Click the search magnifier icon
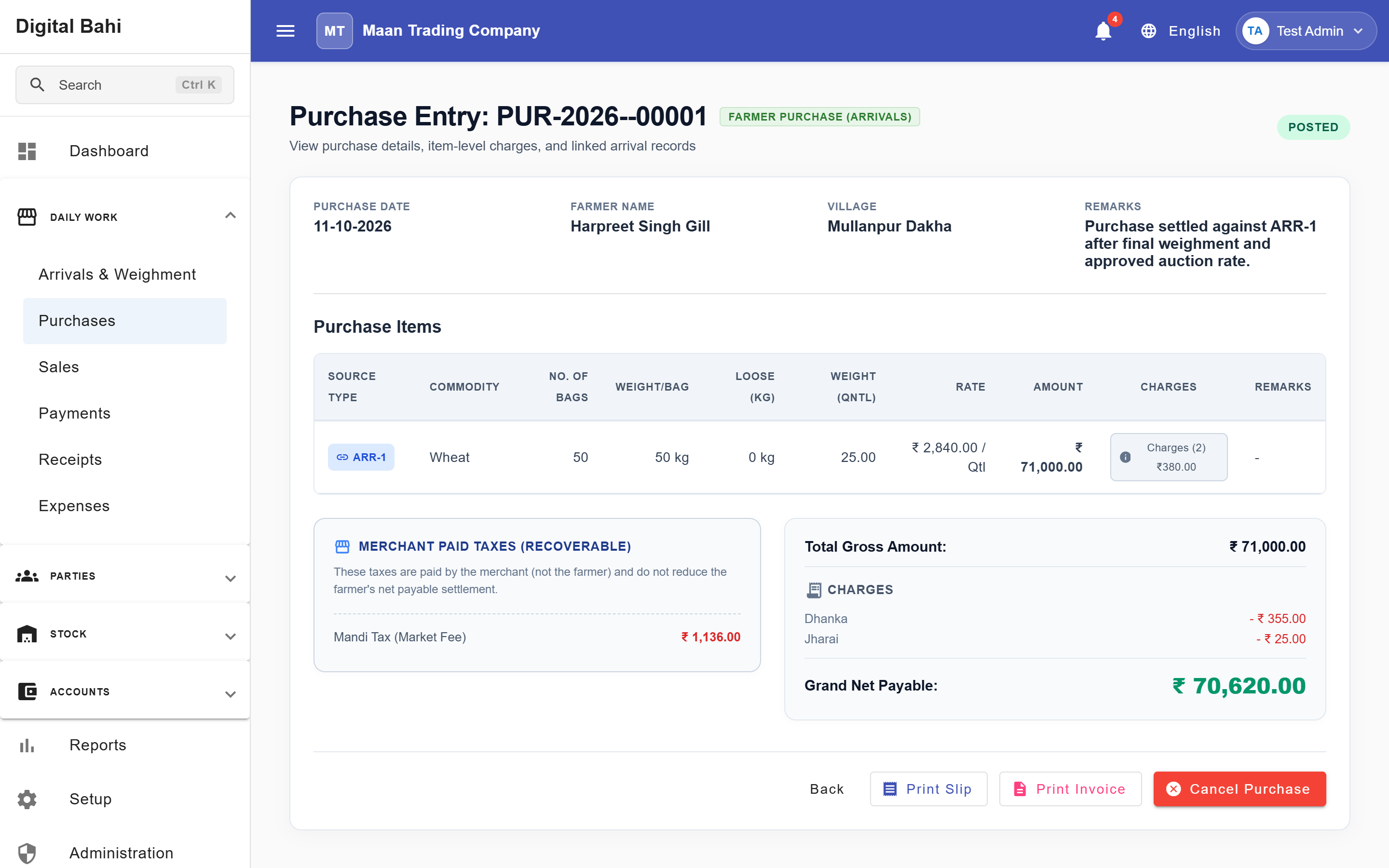The width and height of the screenshot is (1389, 868). (x=37, y=85)
